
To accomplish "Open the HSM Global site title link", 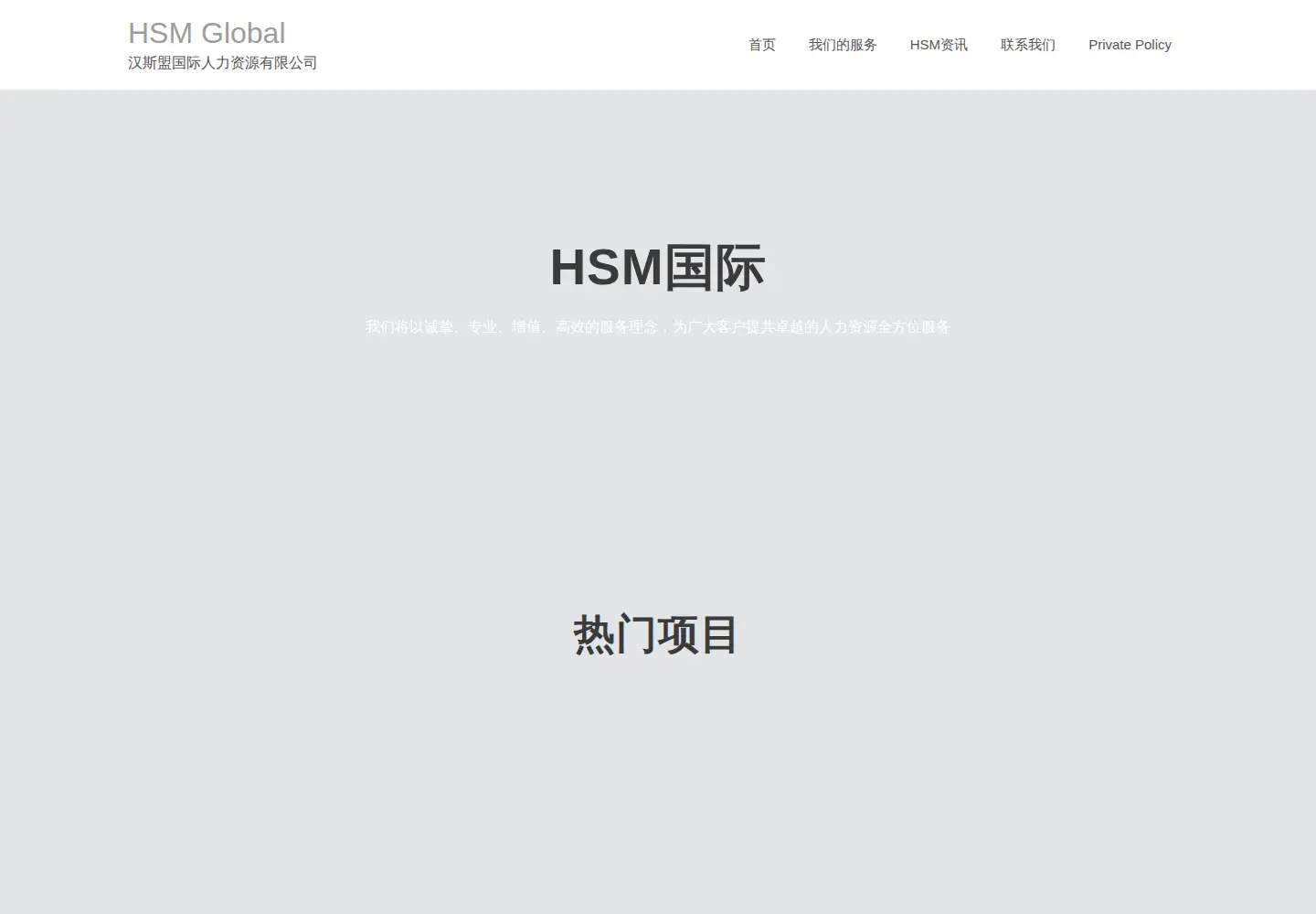I will (207, 33).
